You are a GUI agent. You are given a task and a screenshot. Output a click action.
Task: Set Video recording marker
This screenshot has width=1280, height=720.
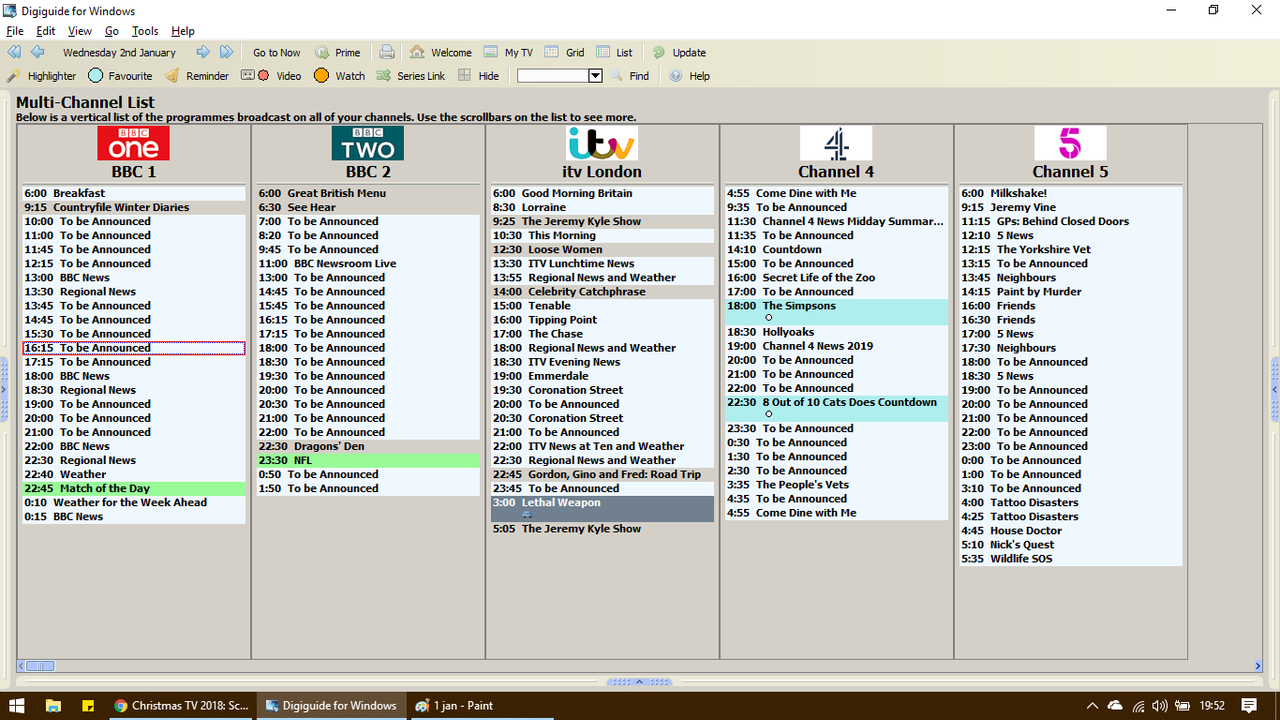pos(271,76)
